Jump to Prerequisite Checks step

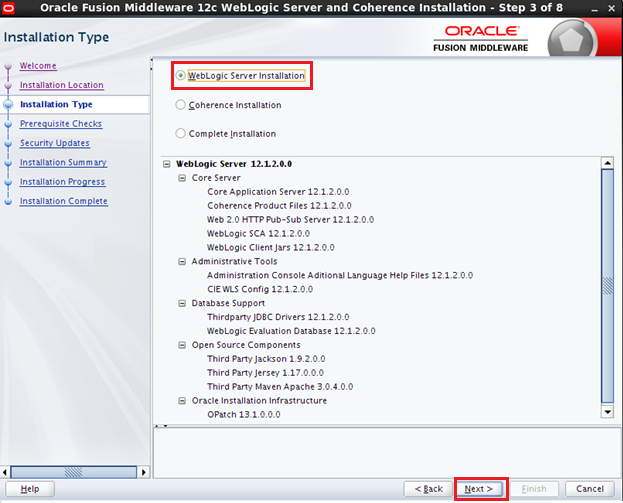coord(61,124)
